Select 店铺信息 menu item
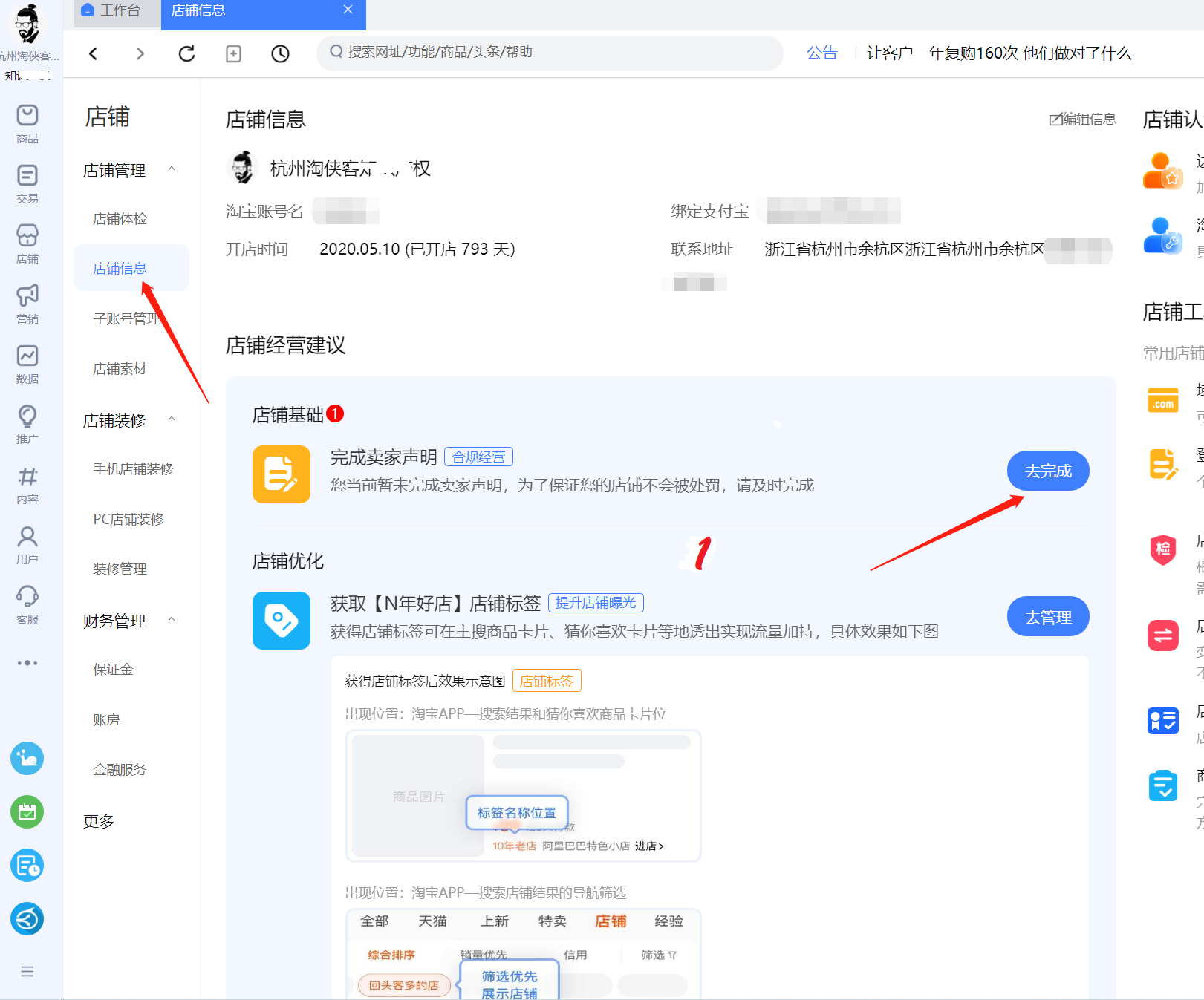 [x=131, y=268]
